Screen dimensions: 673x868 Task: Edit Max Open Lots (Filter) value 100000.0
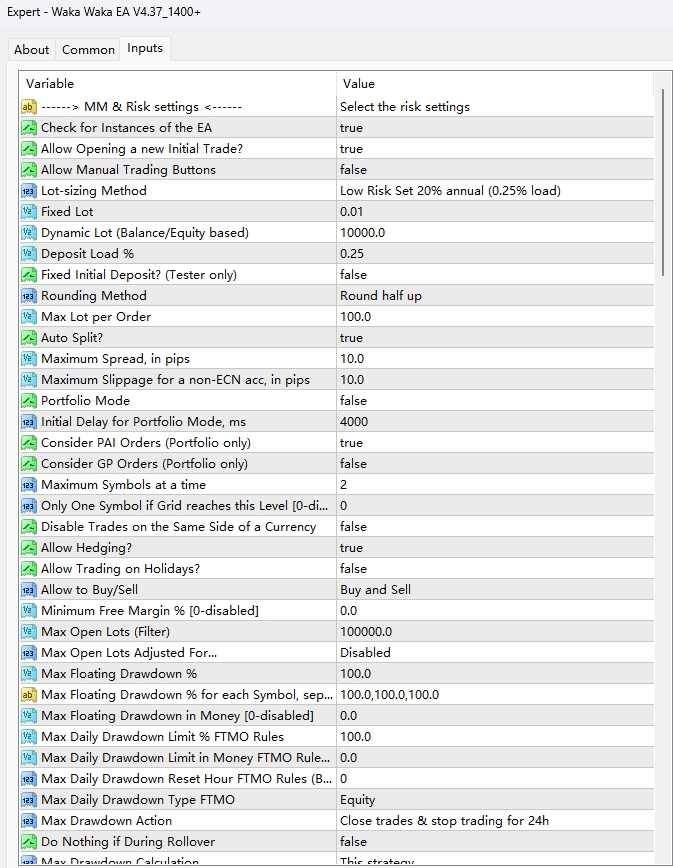coord(495,632)
